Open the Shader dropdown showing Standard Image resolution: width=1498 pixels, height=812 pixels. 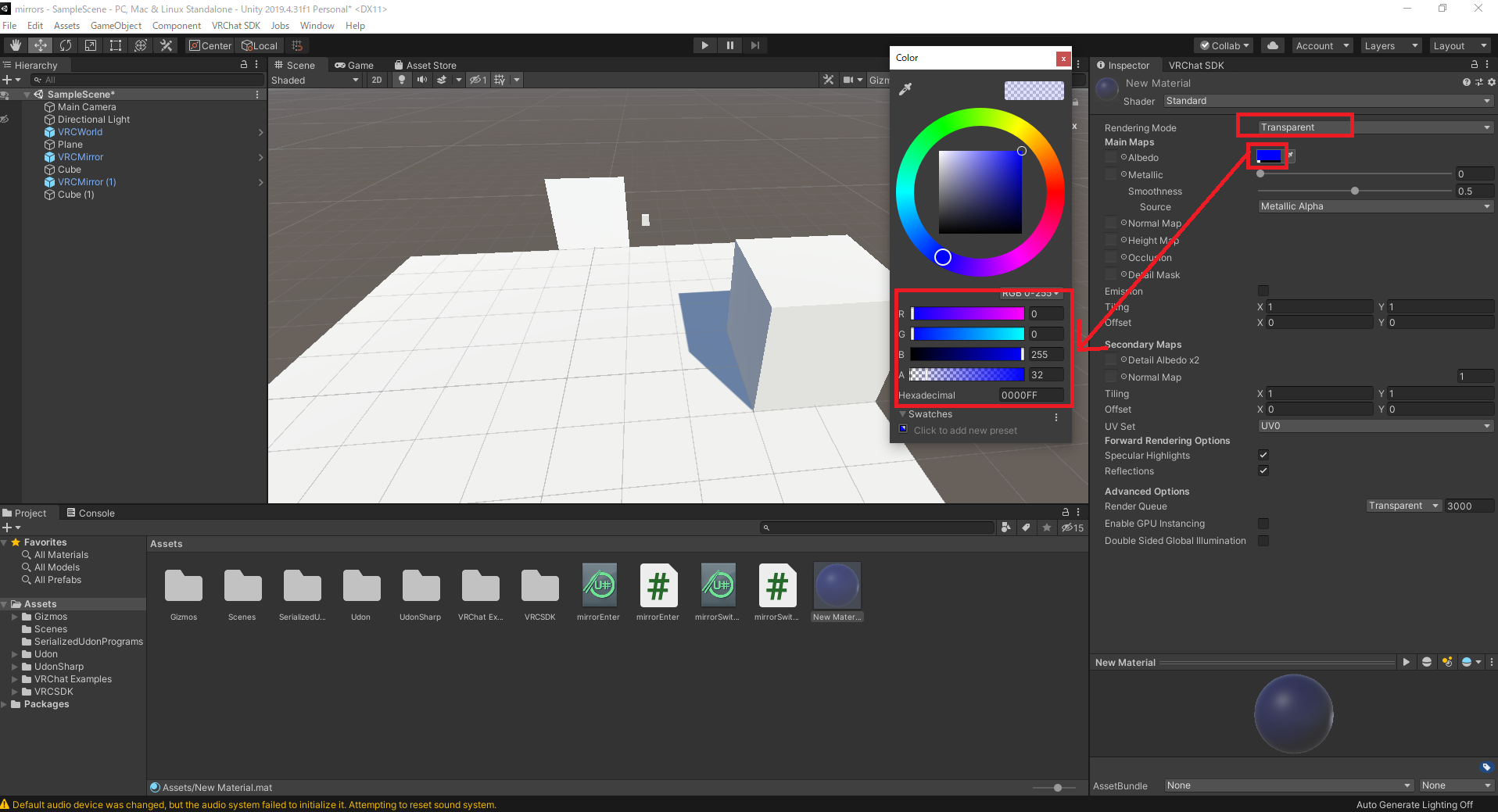(1328, 101)
